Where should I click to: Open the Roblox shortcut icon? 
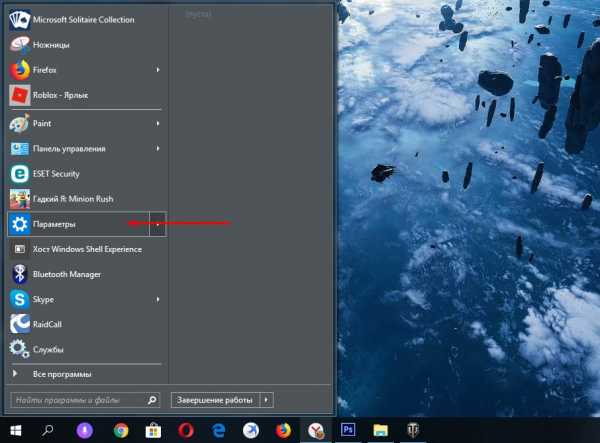point(20,95)
